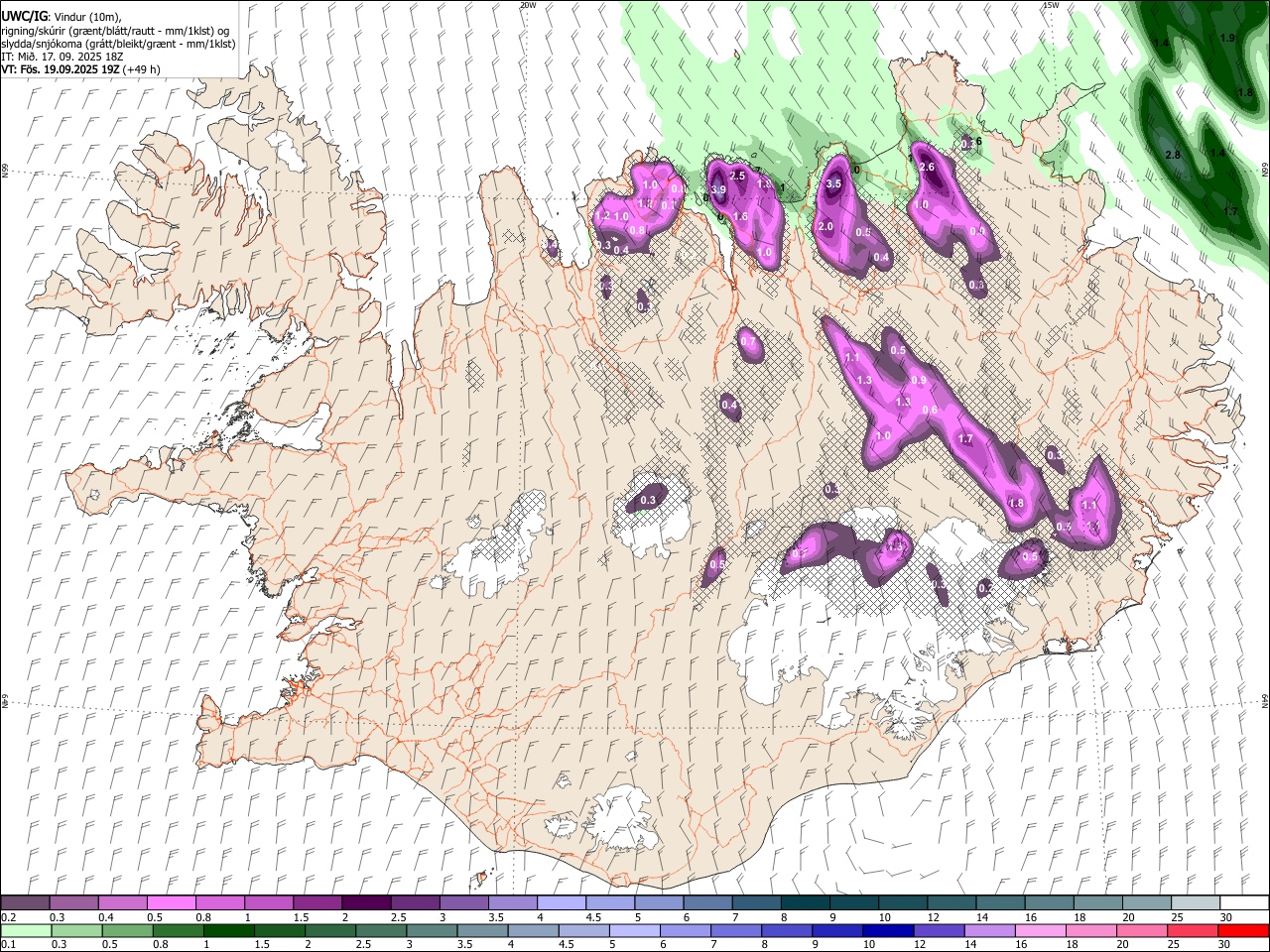Click the 1.9 rain value in top-right corner
The width and height of the screenshot is (1270, 952).
tap(1227, 38)
